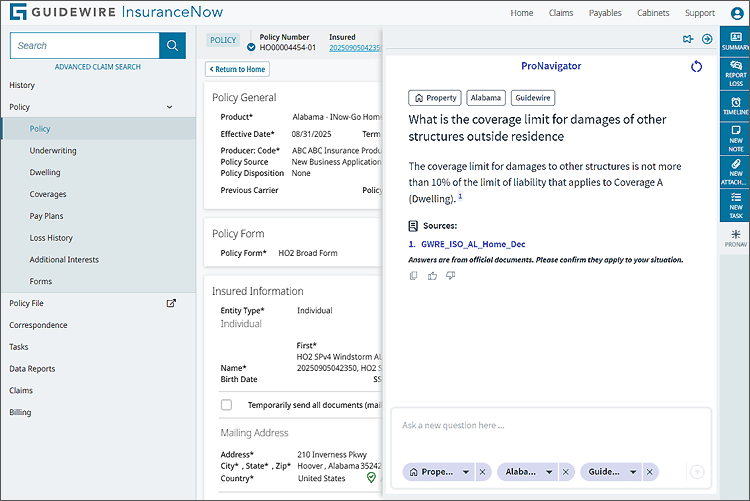750x501 pixels.
Task: Open Policy File in new window
Action: click(x=171, y=303)
